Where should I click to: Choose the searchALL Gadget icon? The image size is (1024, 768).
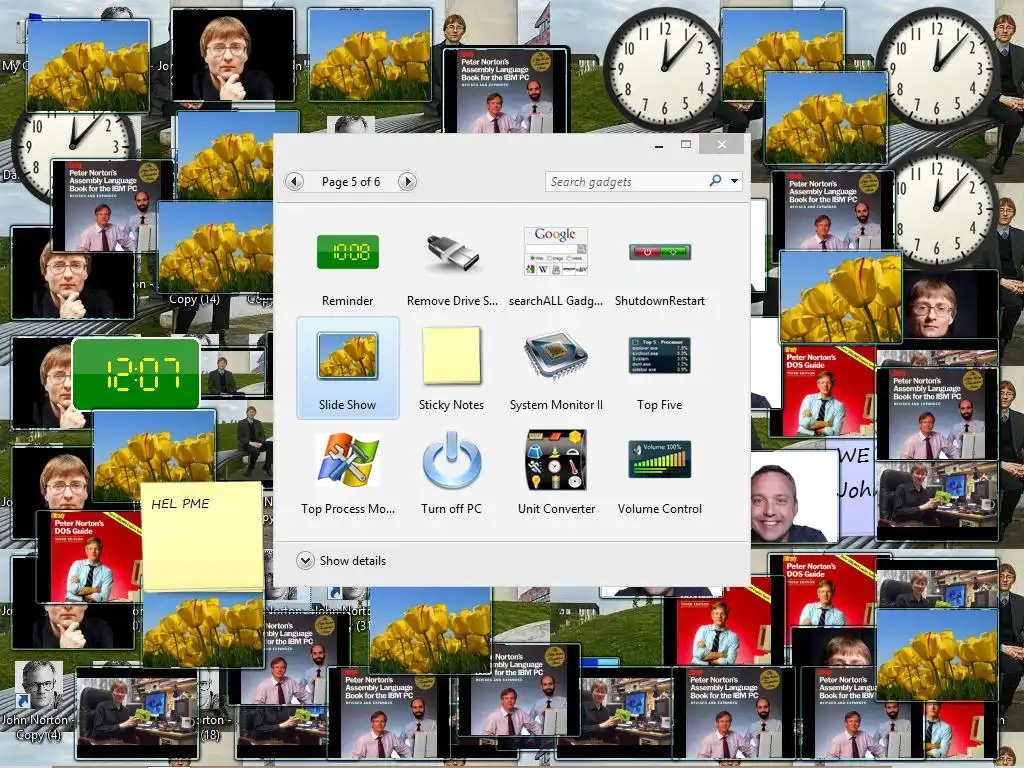point(556,251)
